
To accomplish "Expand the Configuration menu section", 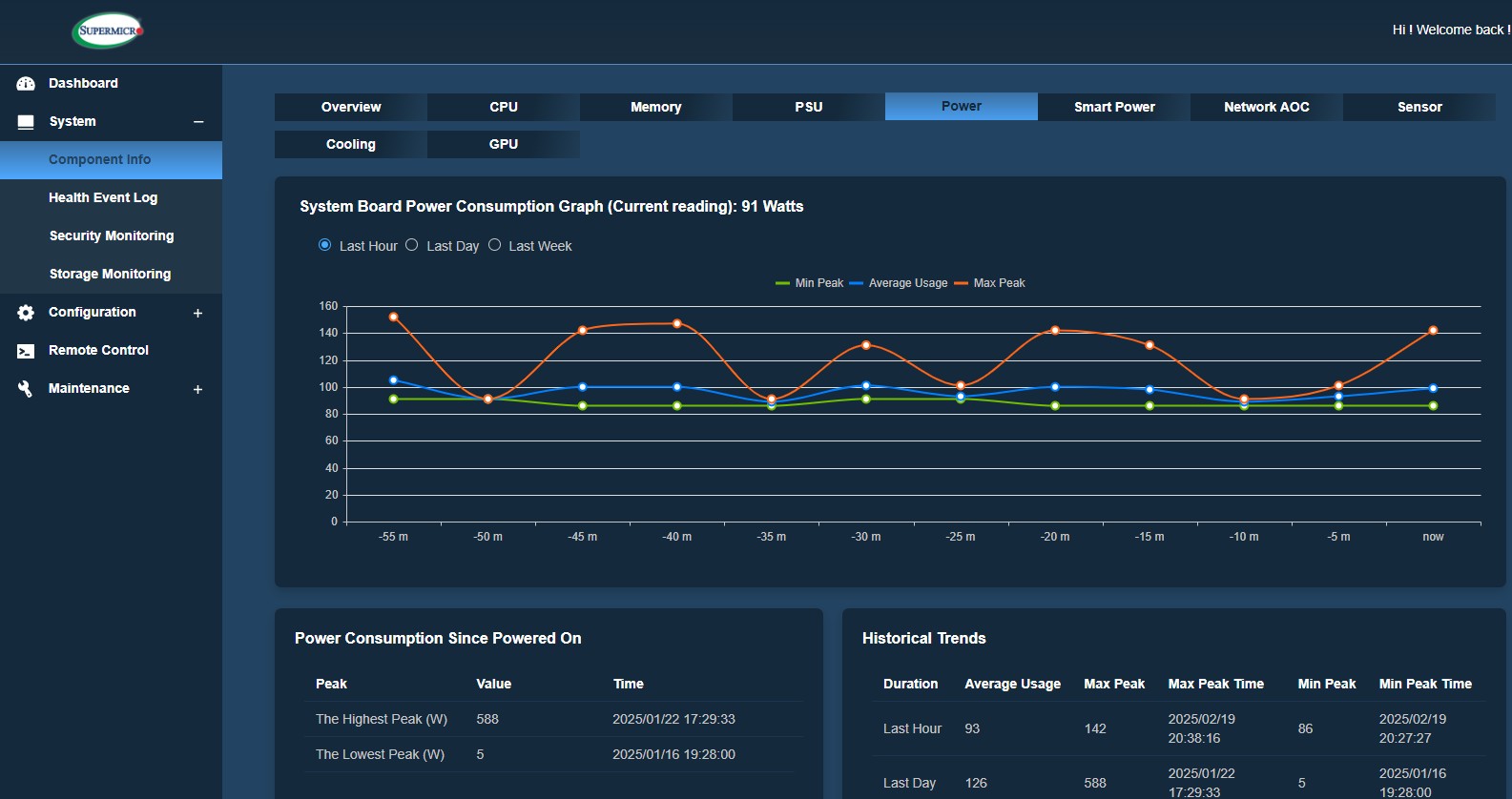I will click(x=198, y=313).
